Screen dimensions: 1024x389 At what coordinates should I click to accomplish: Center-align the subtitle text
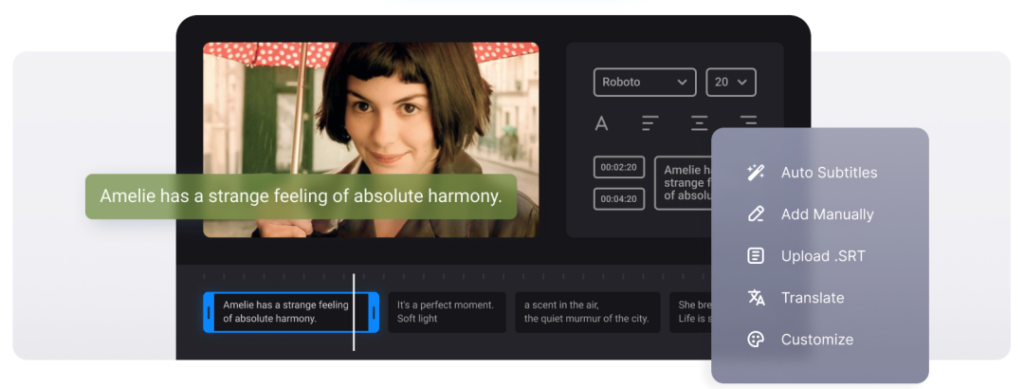click(699, 123)
